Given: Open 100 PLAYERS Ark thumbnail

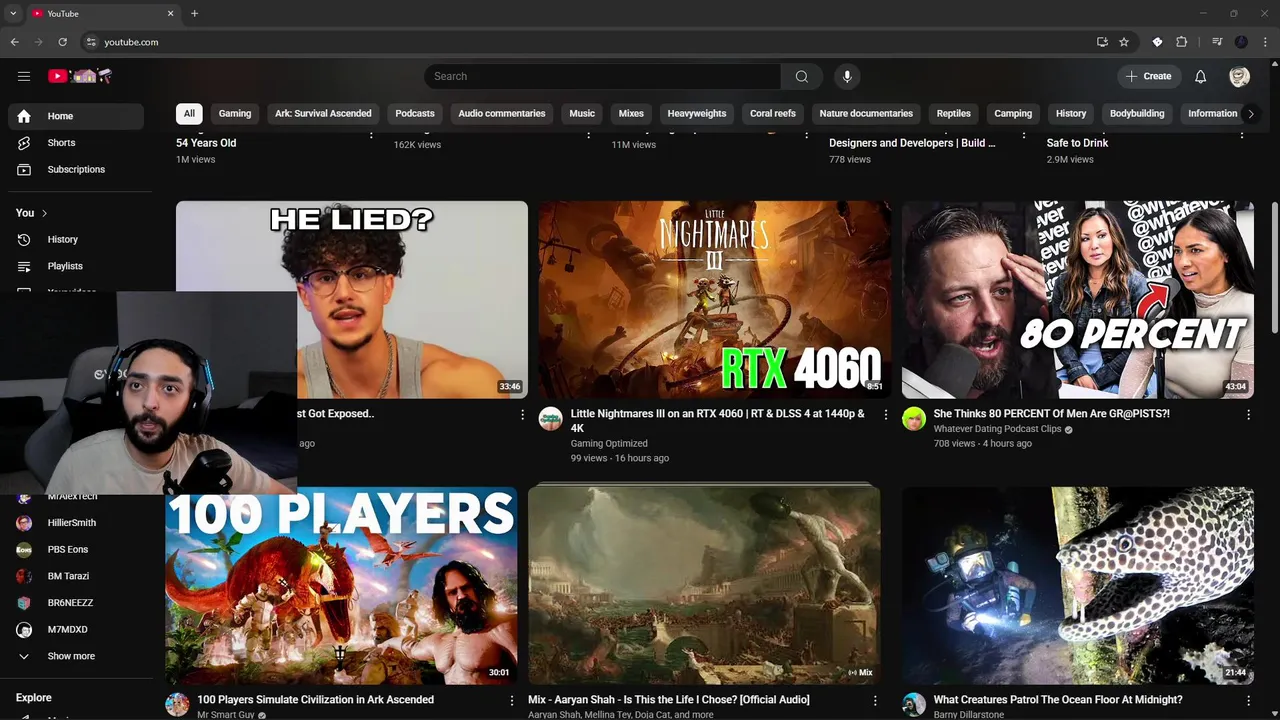Looking at the screenshot, I should tap(341, 586).
